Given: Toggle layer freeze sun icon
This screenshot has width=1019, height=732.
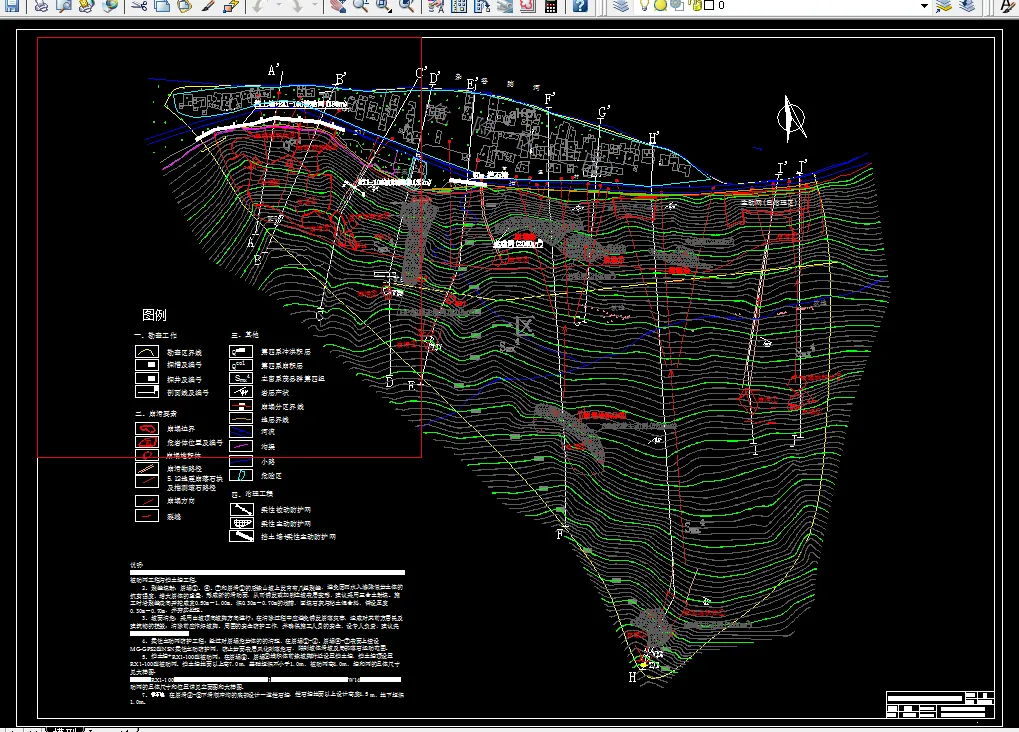Looking at the screenshot, I should [660, 5].
